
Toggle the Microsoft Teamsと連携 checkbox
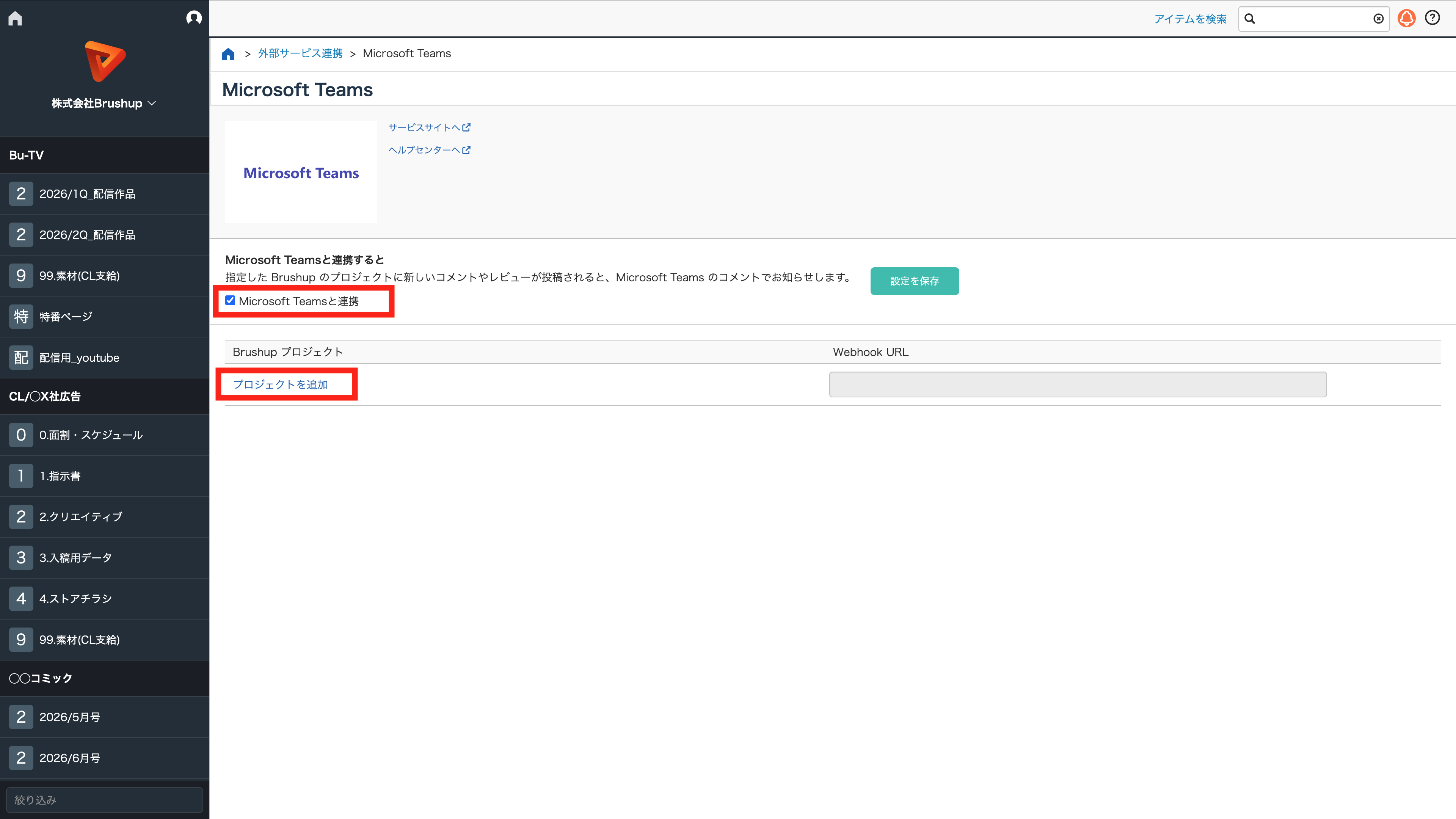[x=230, y=301]
